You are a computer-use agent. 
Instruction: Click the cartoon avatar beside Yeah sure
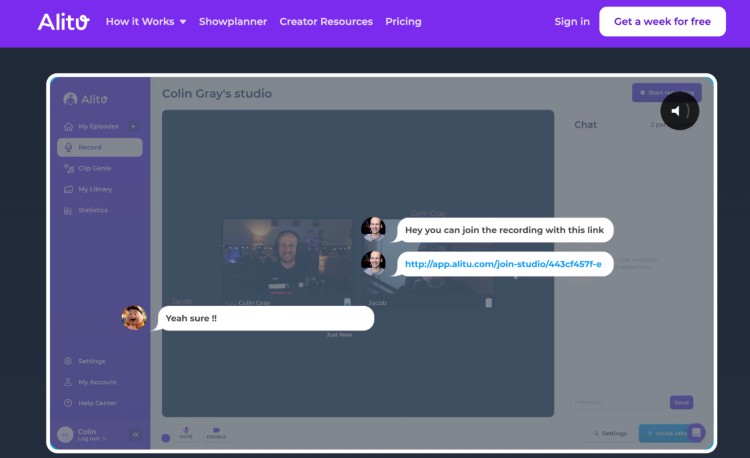(134, 318)
